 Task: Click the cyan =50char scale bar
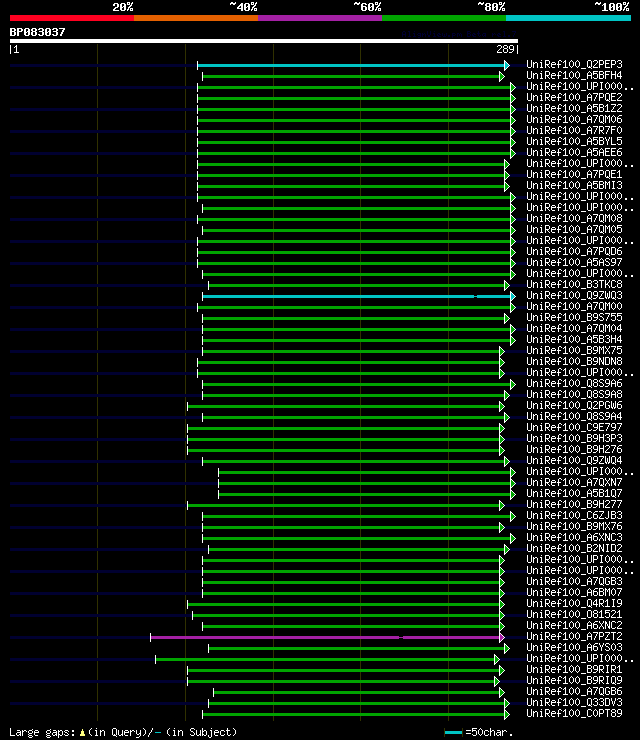click(454, 732)
